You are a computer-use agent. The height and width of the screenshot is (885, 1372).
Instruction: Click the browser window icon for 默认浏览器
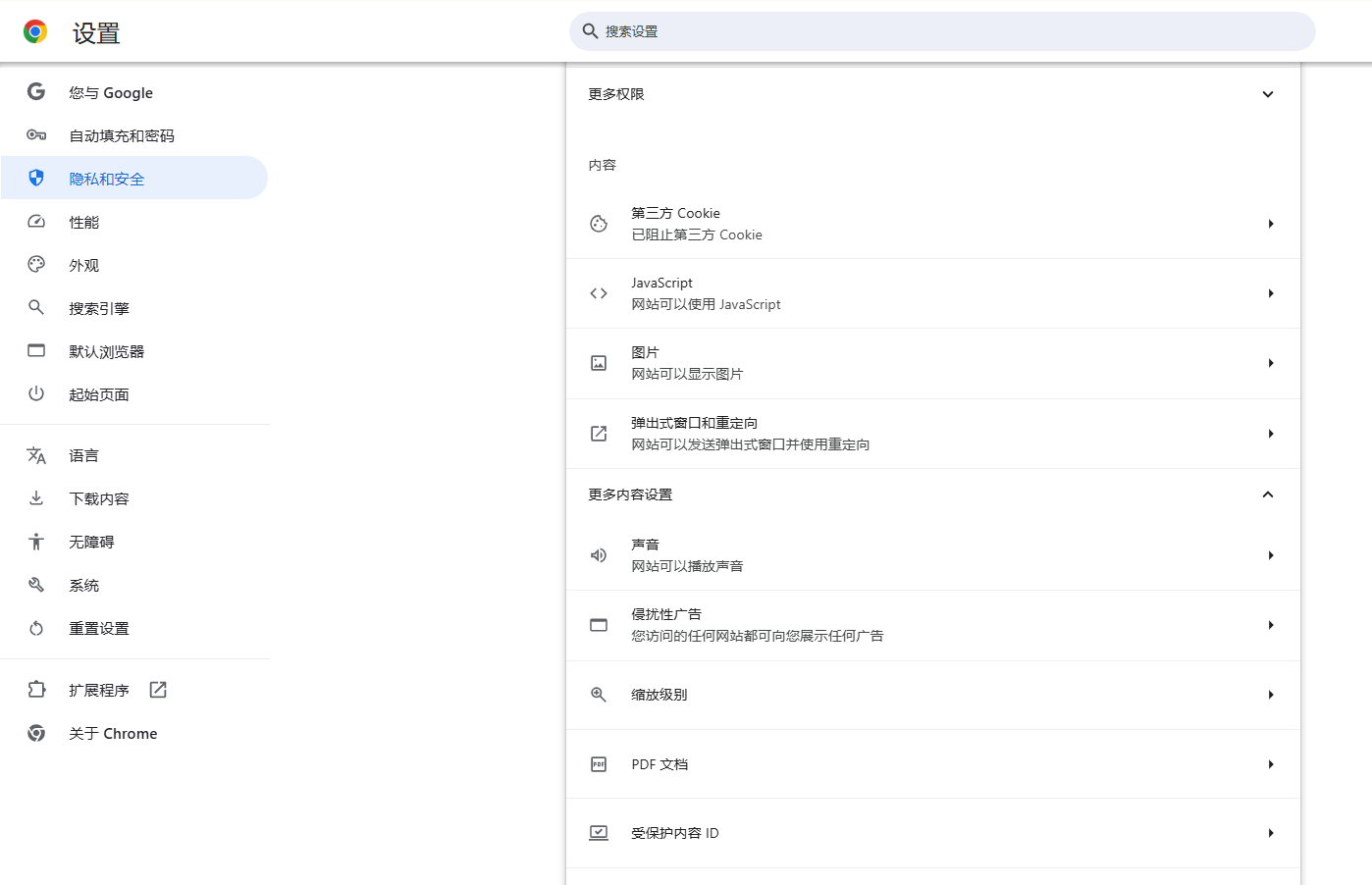[36, 350]
